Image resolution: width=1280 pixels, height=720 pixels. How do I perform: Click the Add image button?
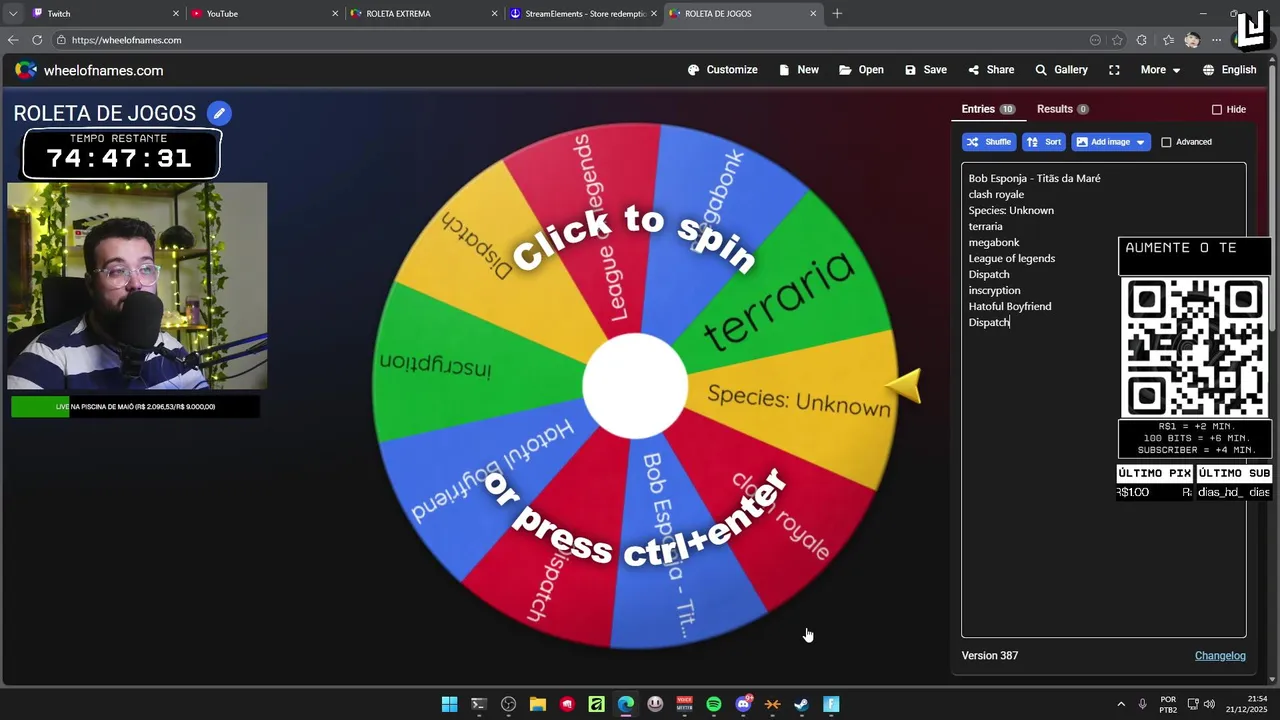pyautogui.click(x=1102, y=142)
